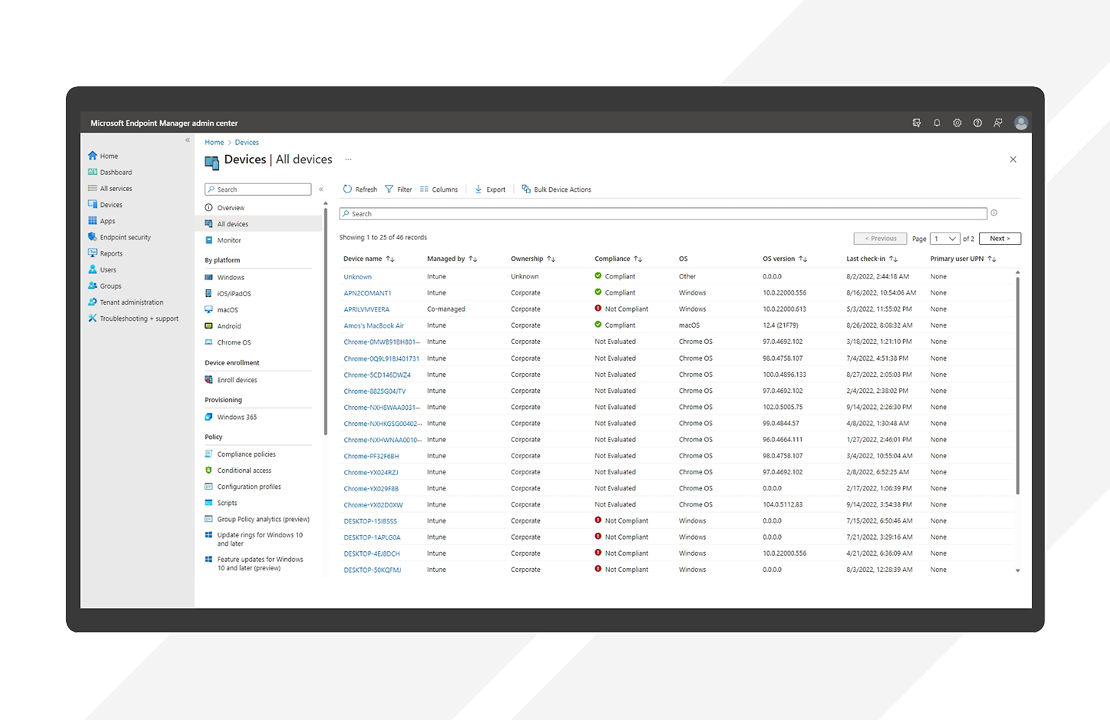Sort by Primary user UPN column
The image size is (1110, 720).
coord(963,259)
